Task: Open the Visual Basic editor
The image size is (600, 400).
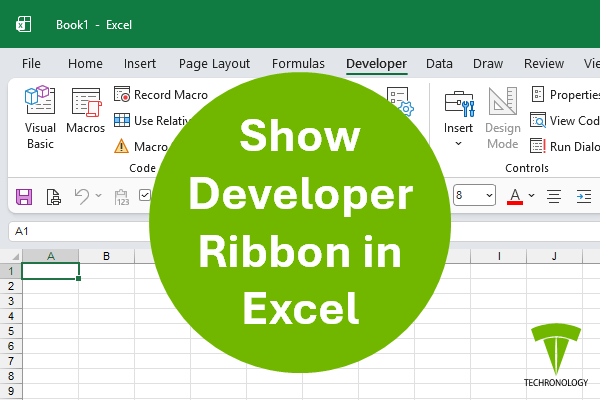Action: [40, 118]
